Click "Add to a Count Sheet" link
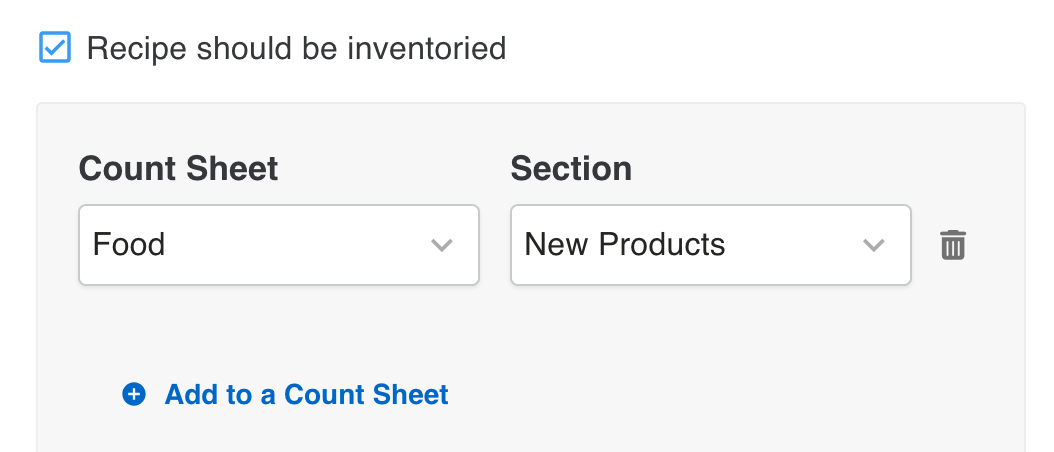The height and width of the screenshot is (452, 1054). coord(306,394)
